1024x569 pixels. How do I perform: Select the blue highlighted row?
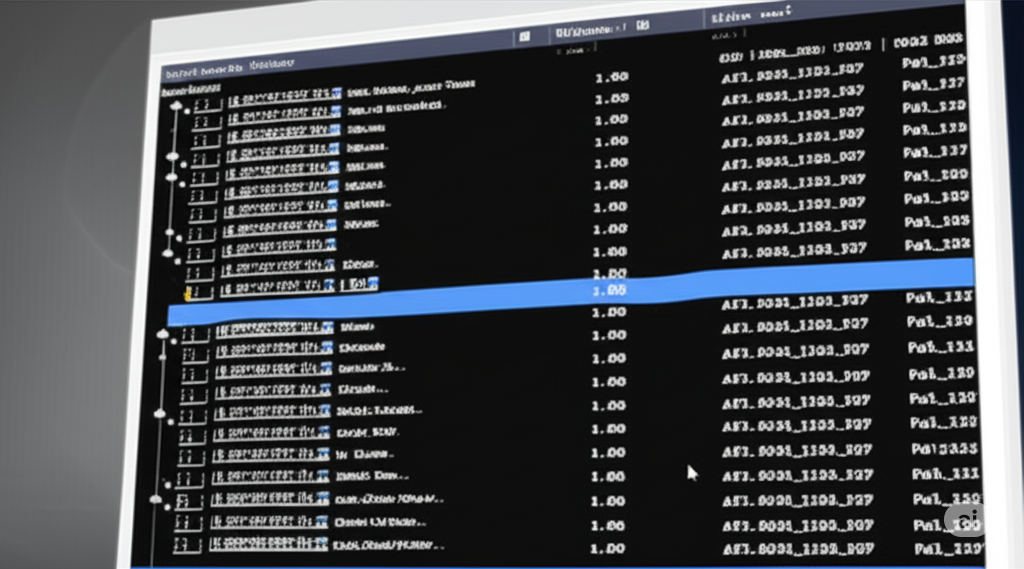pyautogui.click(x=571, y=293)
